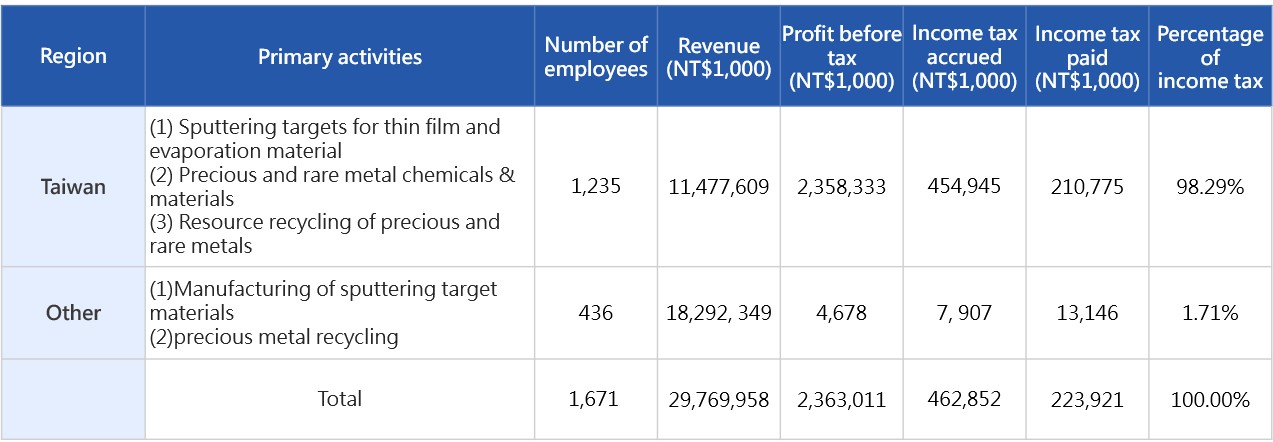Select the Income tax accrued header
This screenshot has width=1273, height=442.
tap(964, 58)
